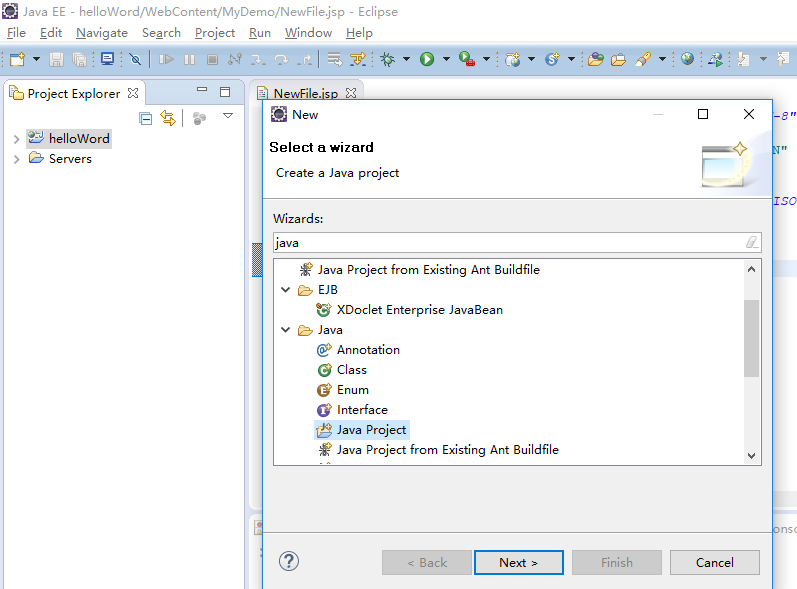Expand the helloWord project node
Screen dimensions: 797x589
[x=16, y=139]
